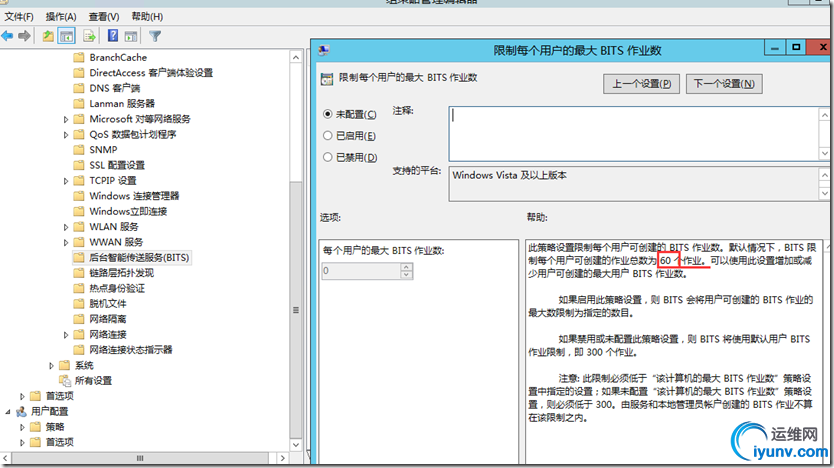
Task: Minimize the BITS policy dialog
Action: click(x=775, y=48)
